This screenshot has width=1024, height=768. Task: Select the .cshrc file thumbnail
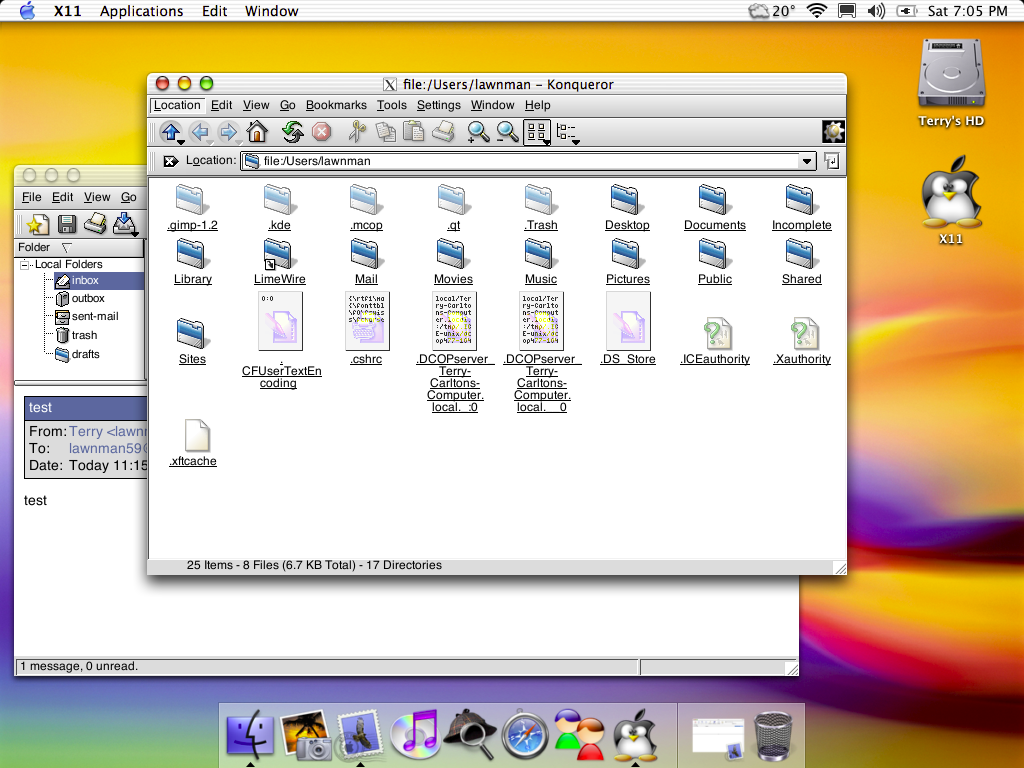[x=366, y=321]
